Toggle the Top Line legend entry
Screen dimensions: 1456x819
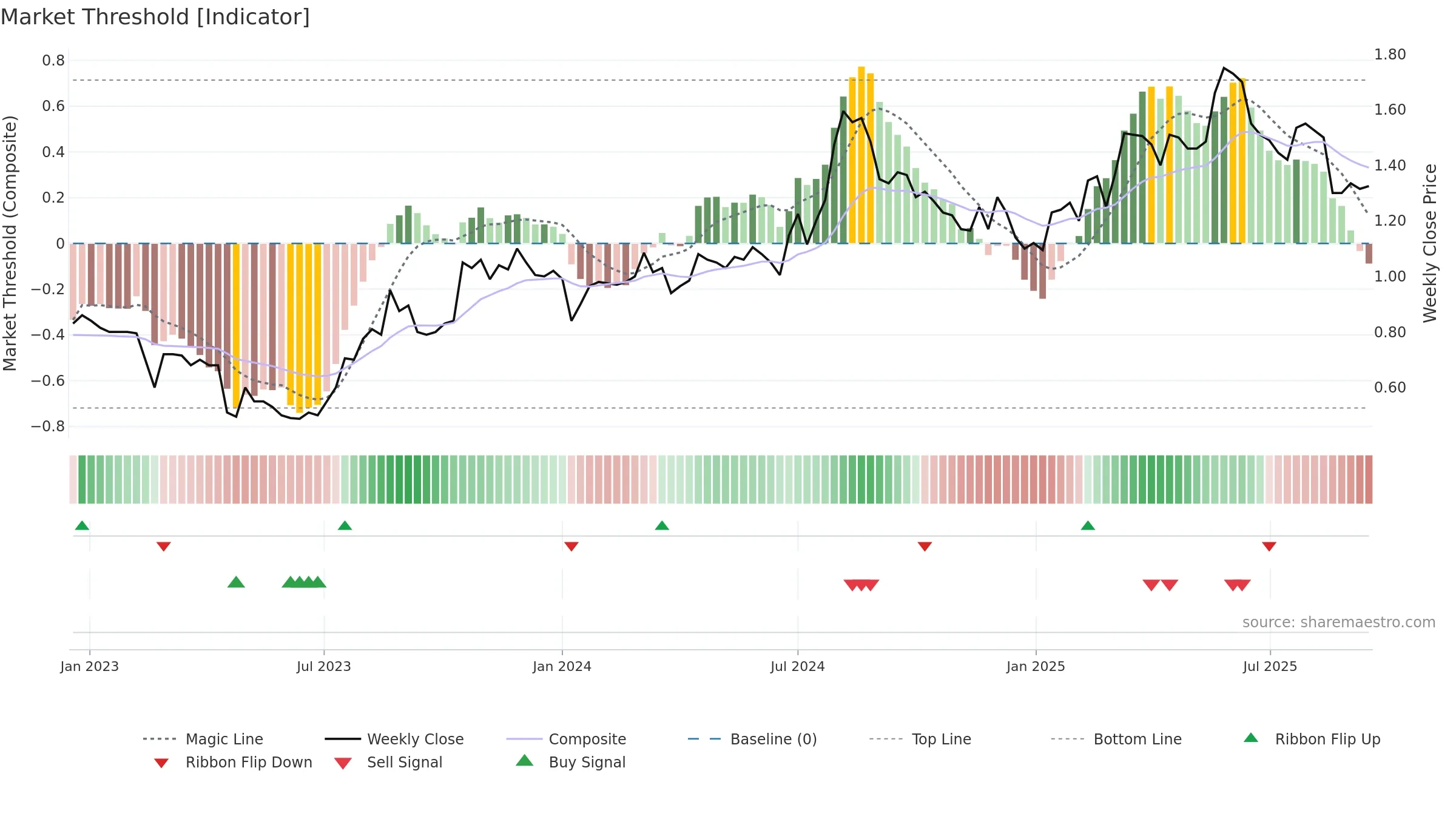click(920, 739)
